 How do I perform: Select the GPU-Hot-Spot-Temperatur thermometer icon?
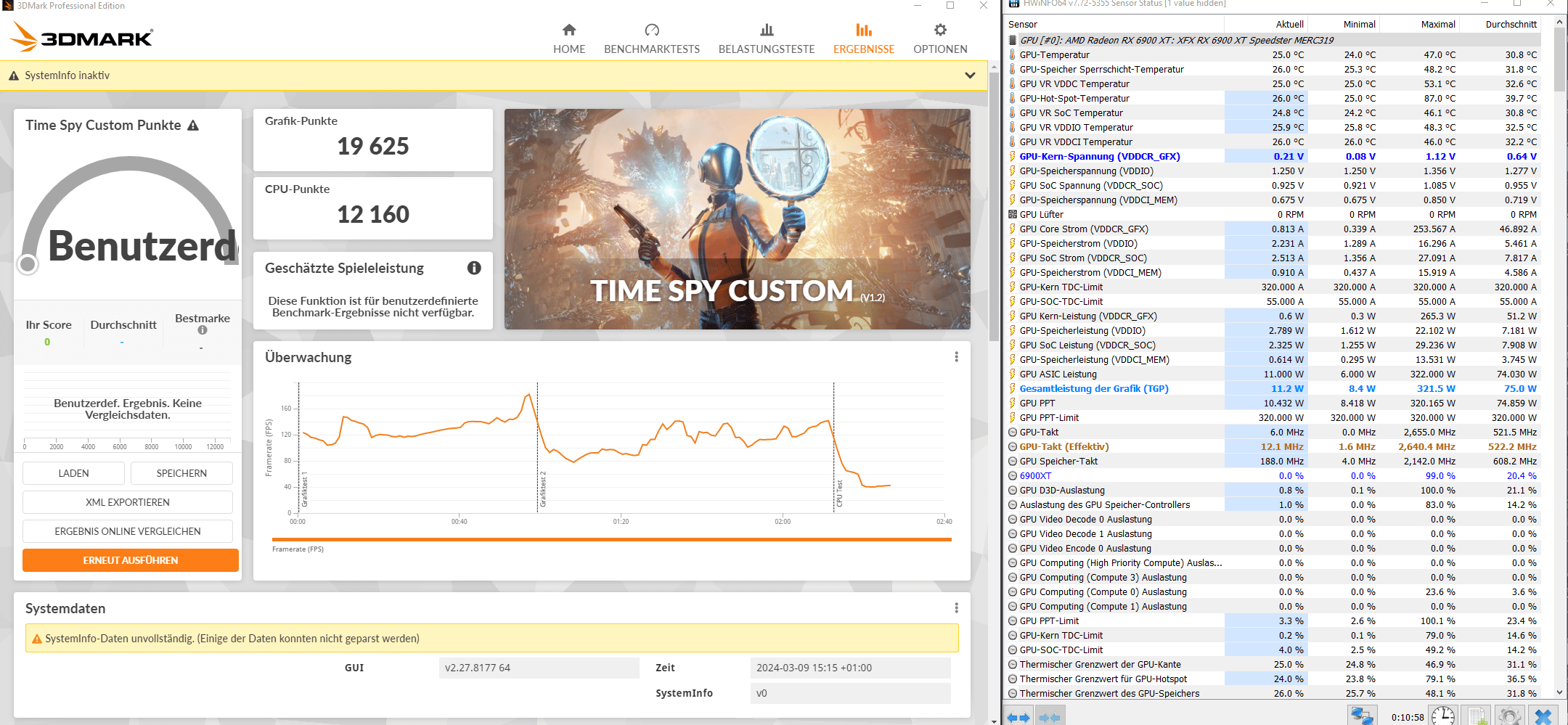click(x=1012, y=98)
